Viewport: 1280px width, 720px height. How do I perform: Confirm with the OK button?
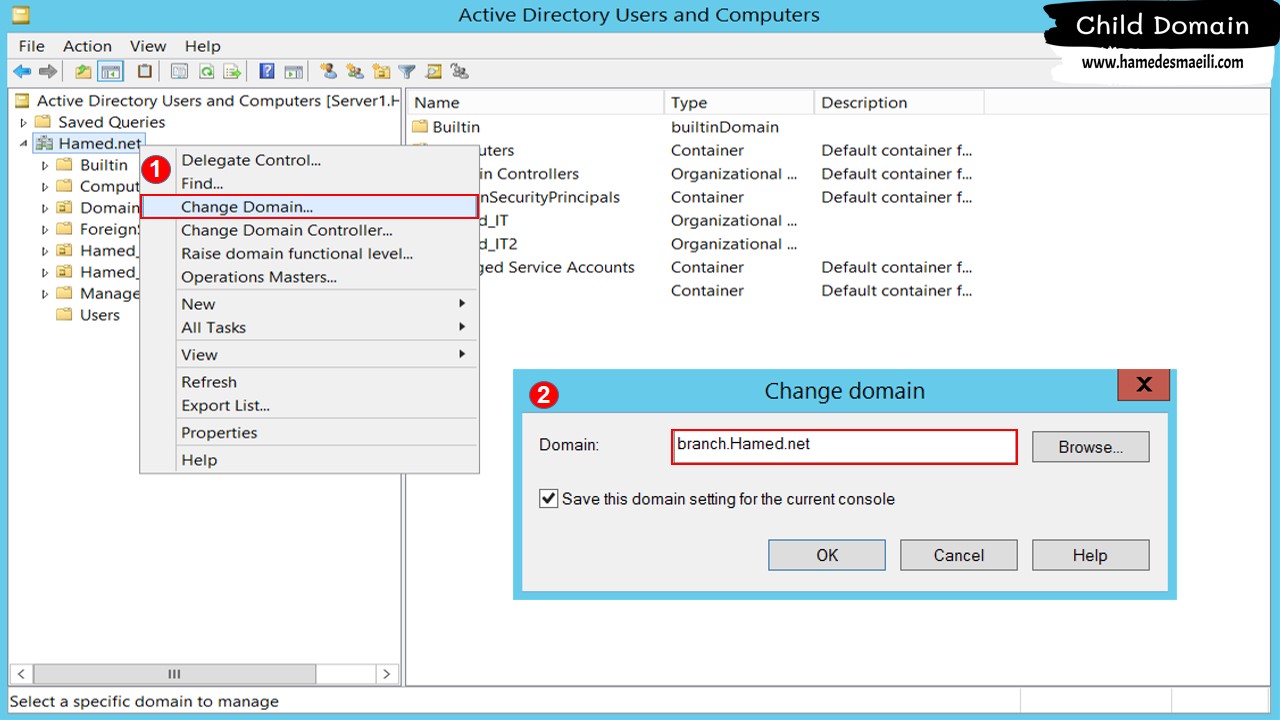827,555
